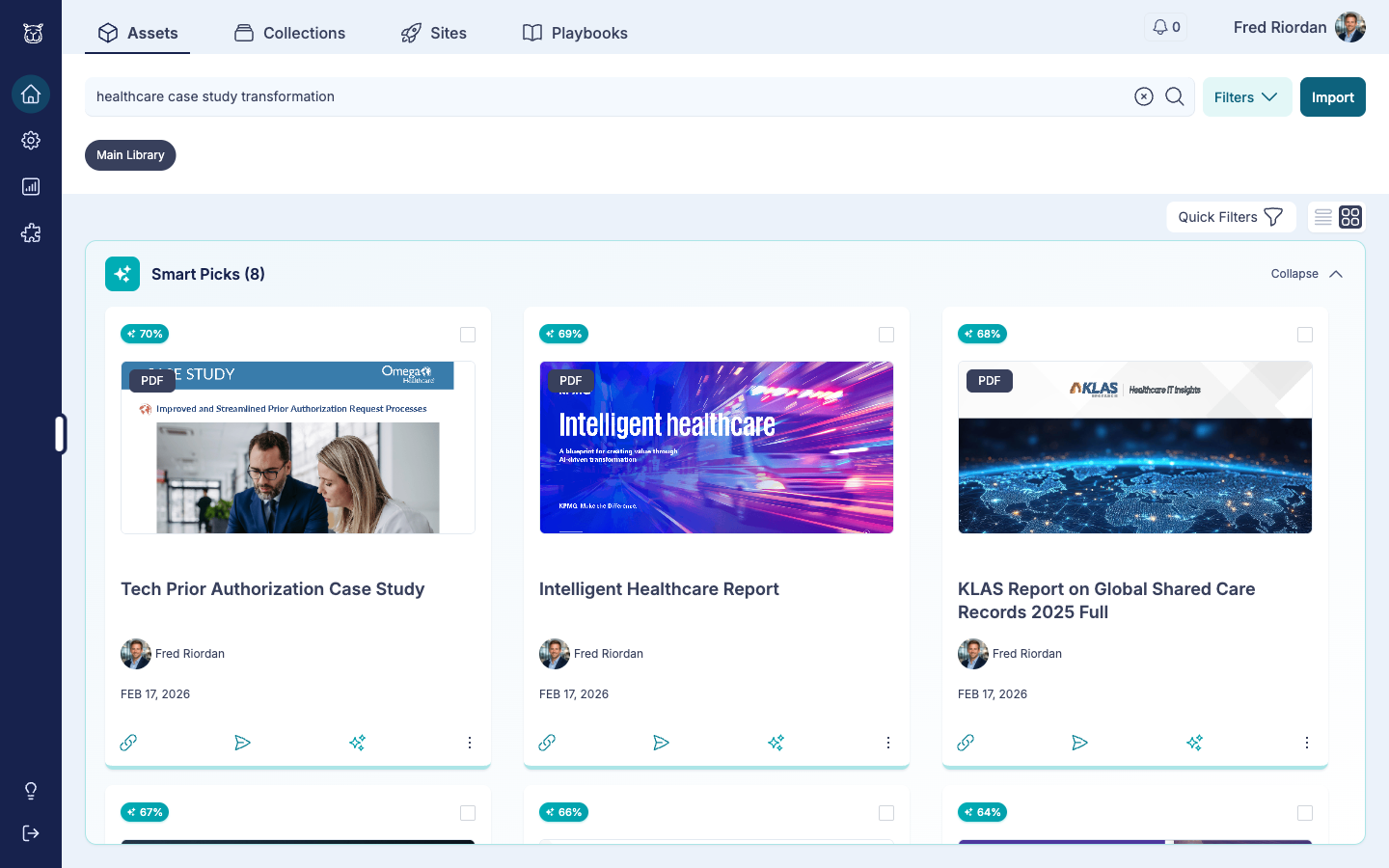This screenshot has width=1389, height=868.
Task: Click the send icon on Intelligent Healthcare Report
Action: click(x=661, y=743)
